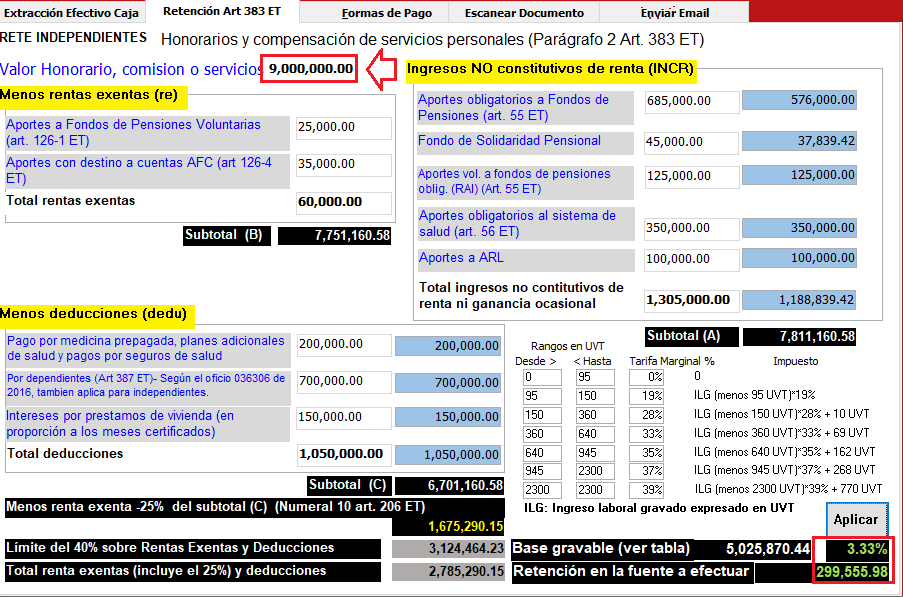
Task: Click the blue vivienda interest 150,000.00 cell
Action: pos(447,417)
